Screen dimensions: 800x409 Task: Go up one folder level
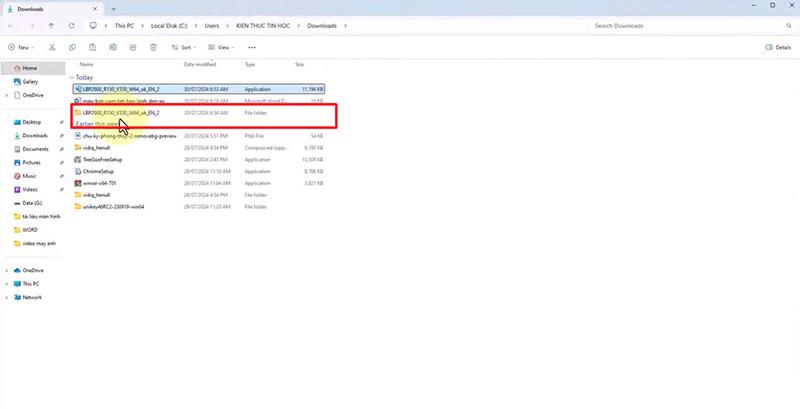51,25
